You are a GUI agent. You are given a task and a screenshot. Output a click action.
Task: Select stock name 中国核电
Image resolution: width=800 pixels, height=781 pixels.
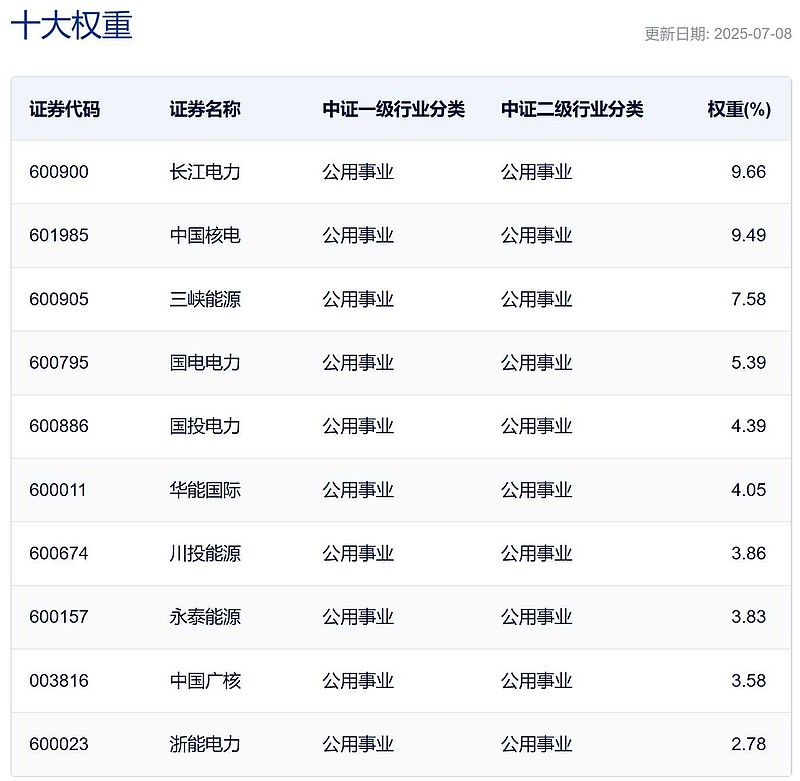(x=205, y=235)
